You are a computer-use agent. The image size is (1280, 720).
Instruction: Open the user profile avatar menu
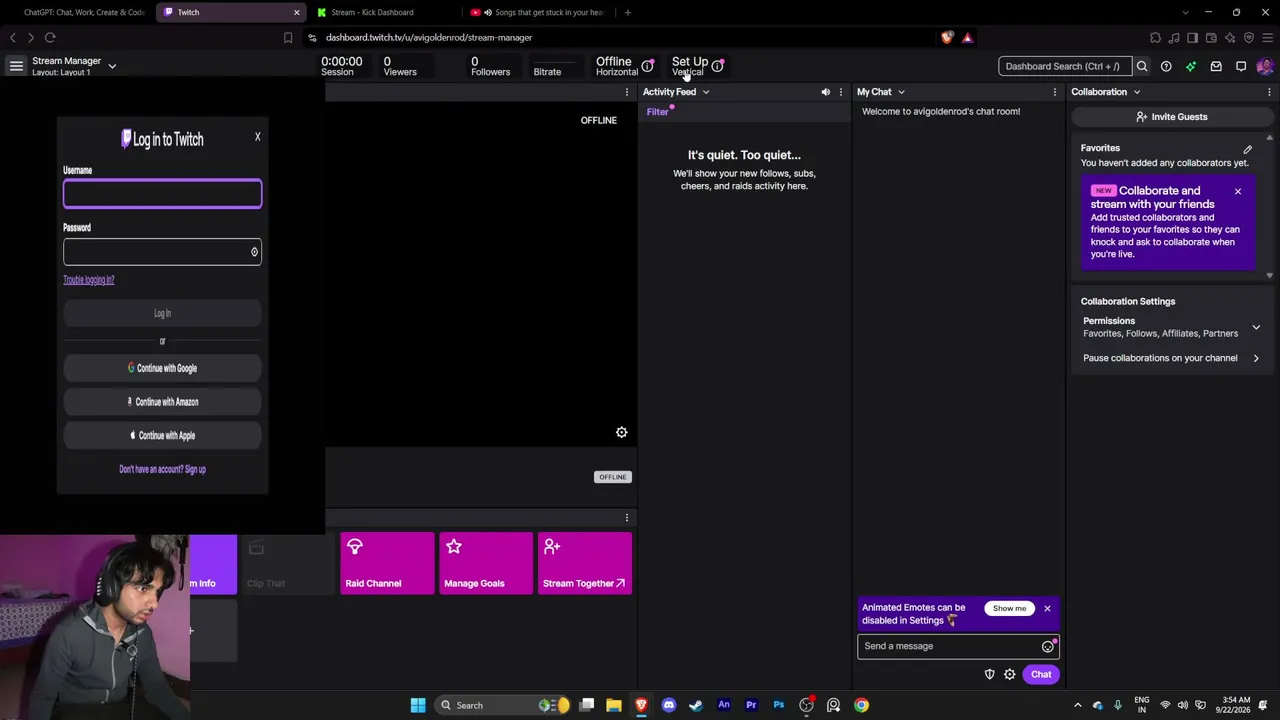pos(1265,66)
